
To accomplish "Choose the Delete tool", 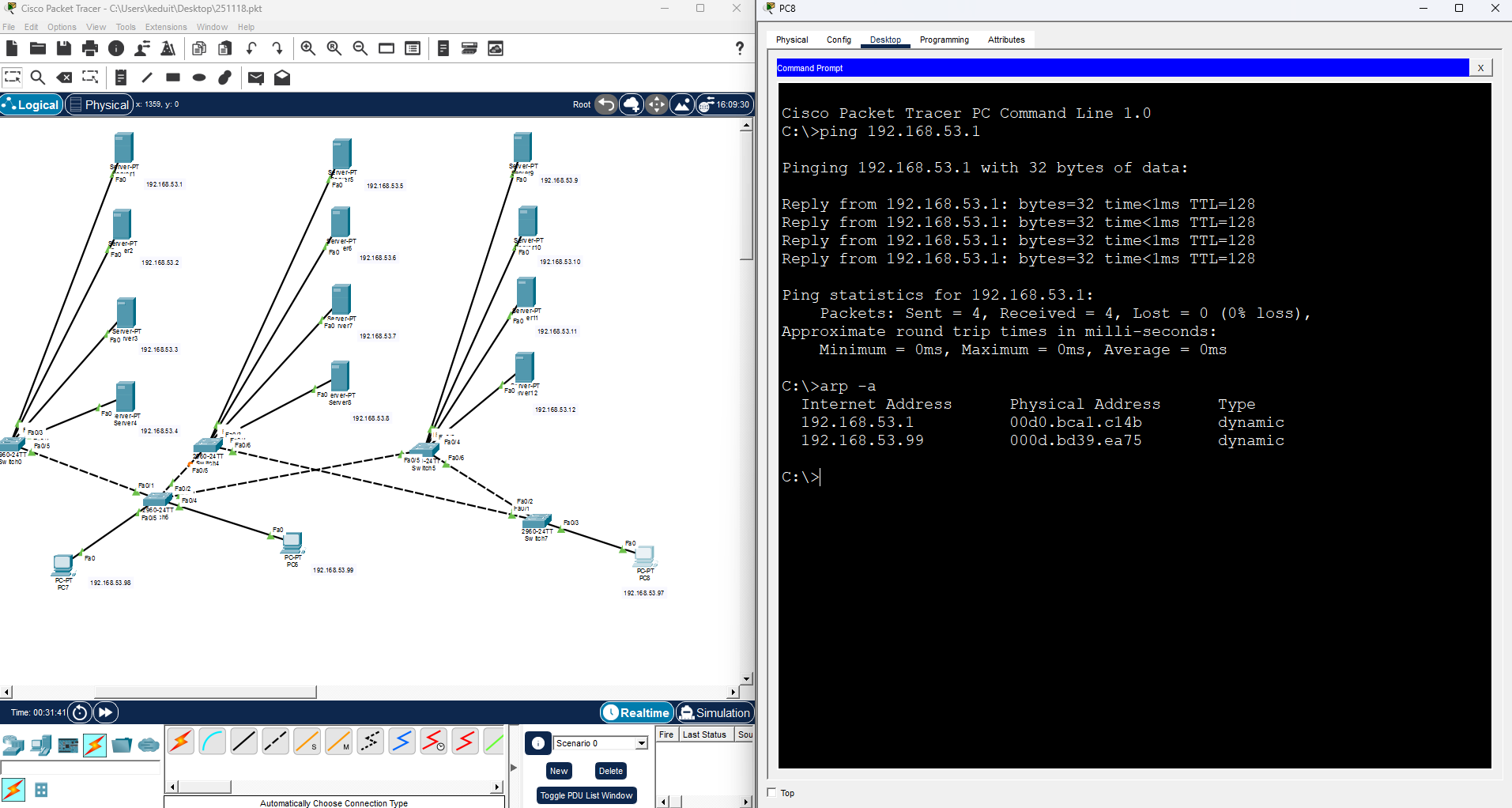I will [65, 77].
